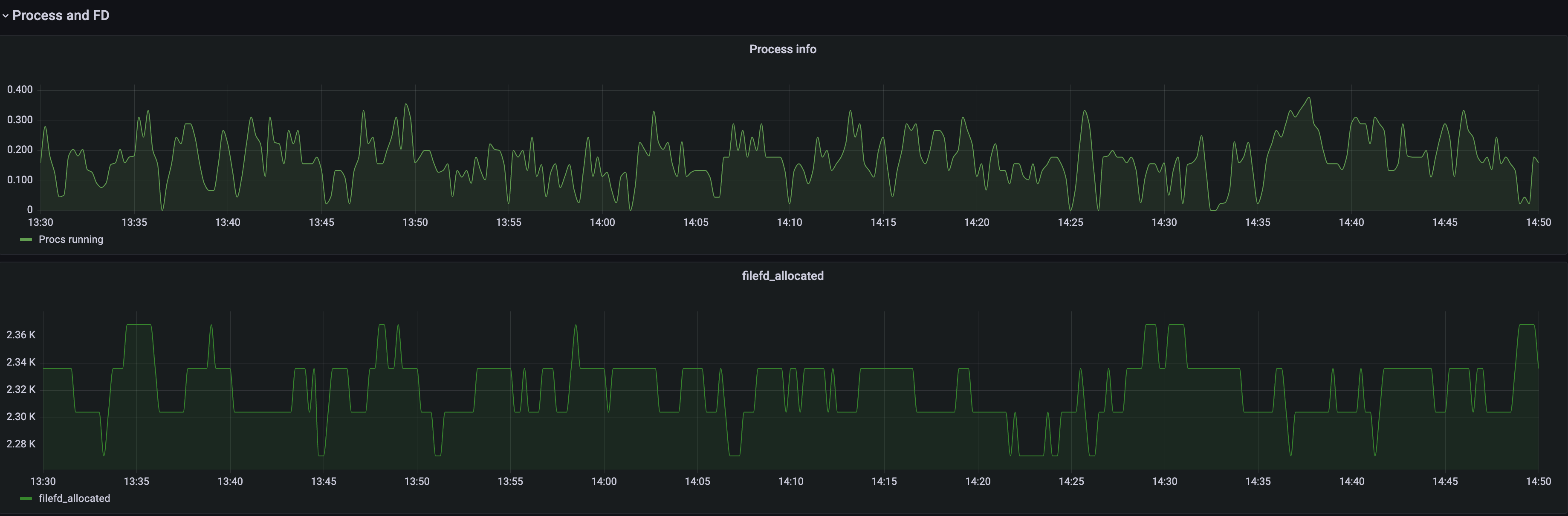
Task: Open the filefd_allocated panel title menu
Action: tap(783, 276)
